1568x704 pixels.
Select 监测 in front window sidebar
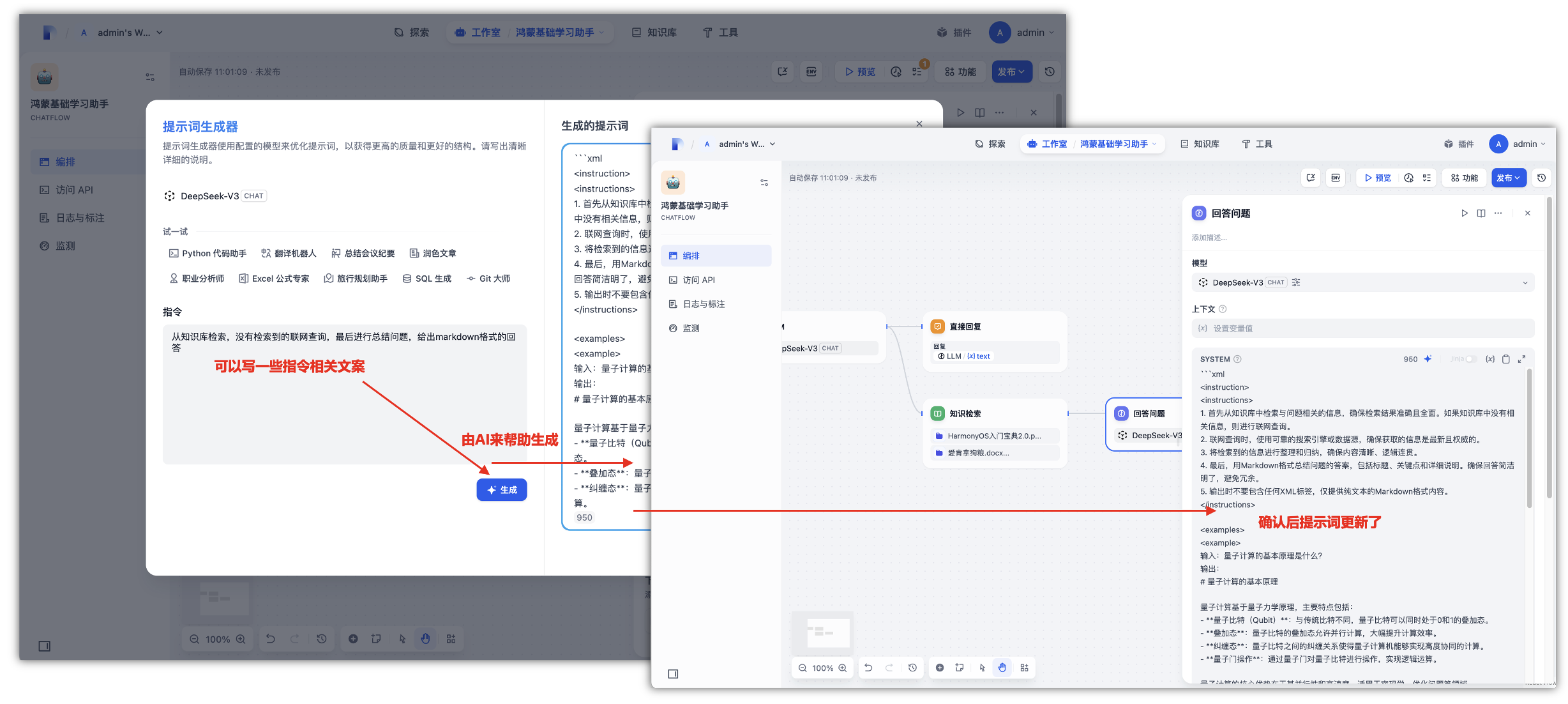[x=716, y=328]
